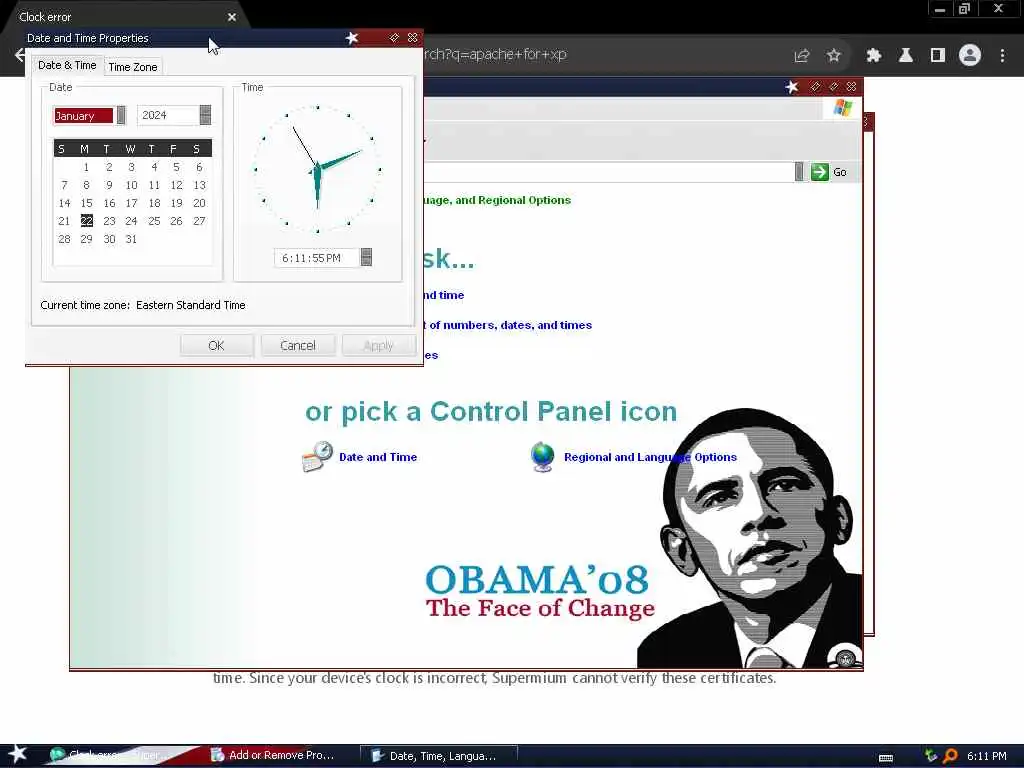1024x768 pixels.
Task: Click OK in Date and Time Properties
Action: tap(216, 345)
